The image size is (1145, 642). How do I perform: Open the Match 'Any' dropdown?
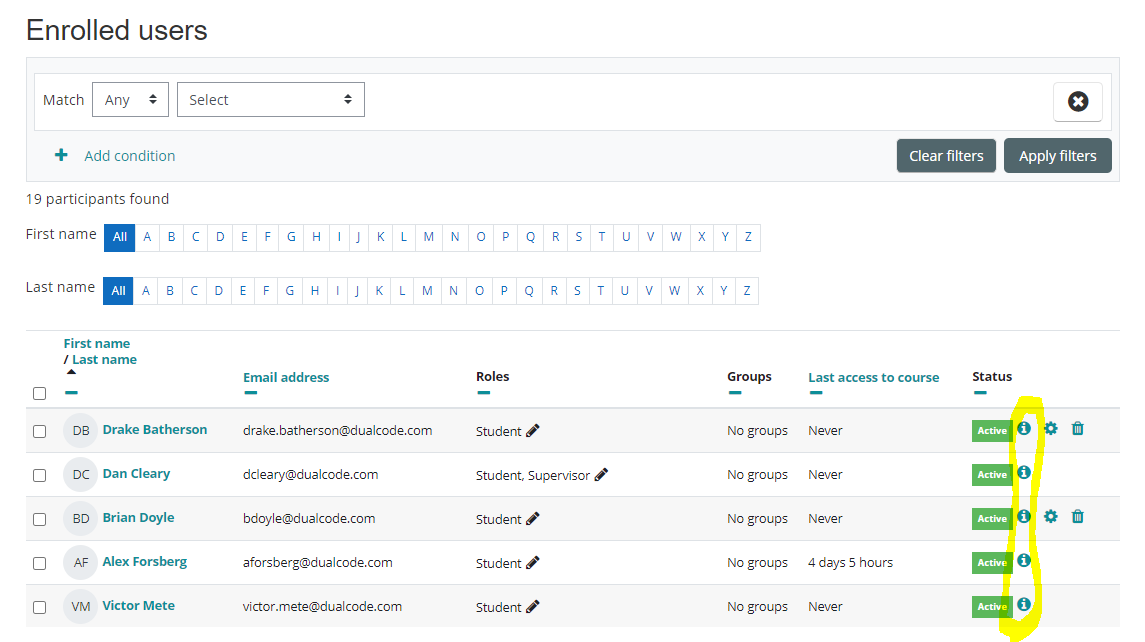pos(130,100)
